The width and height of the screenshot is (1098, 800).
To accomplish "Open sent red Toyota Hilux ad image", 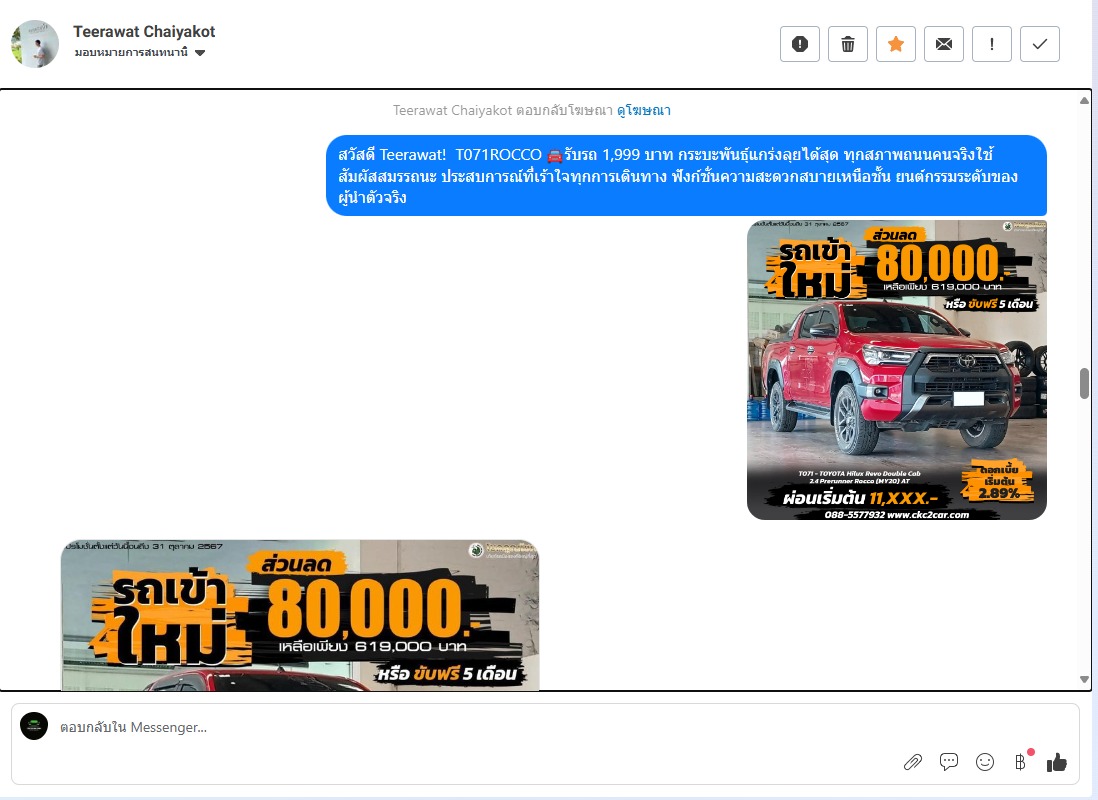I will click(x=896, y=370).
